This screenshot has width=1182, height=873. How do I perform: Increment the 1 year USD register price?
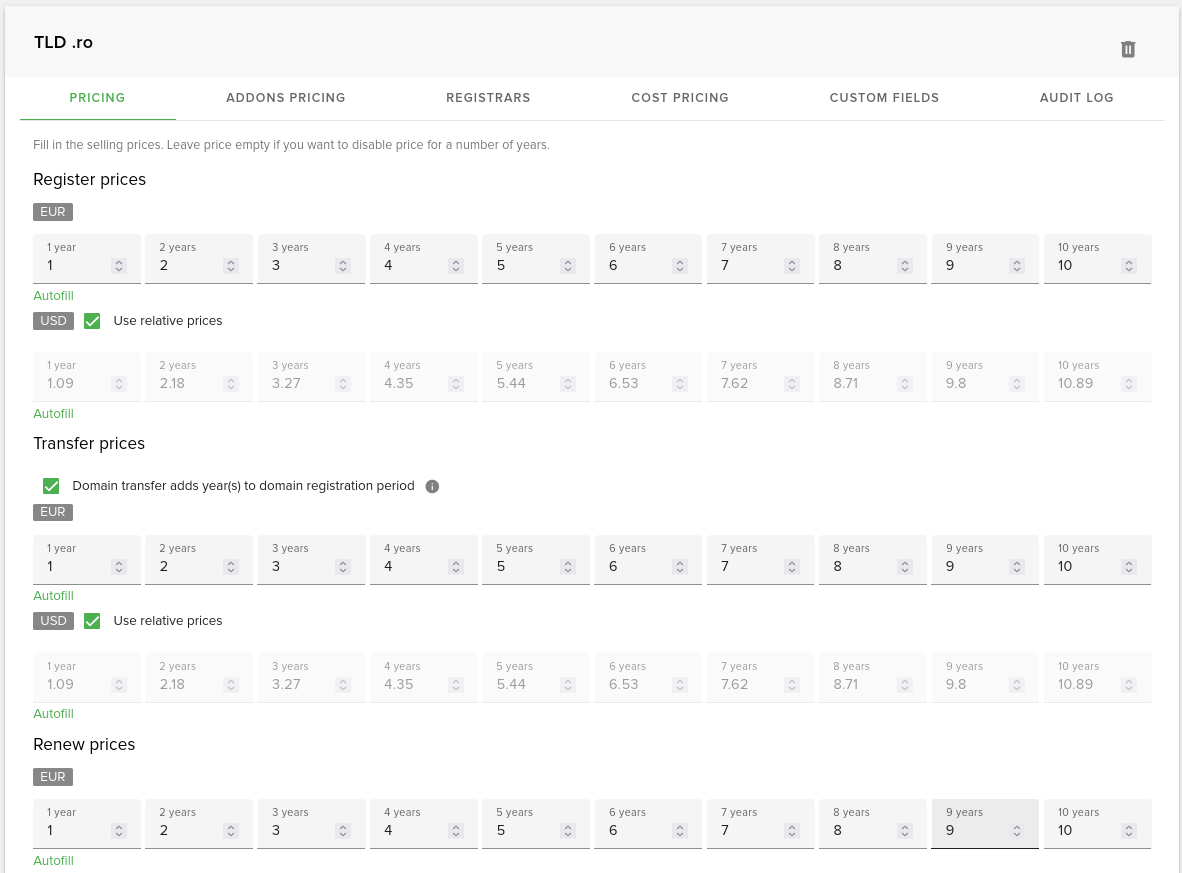(119, 379)
